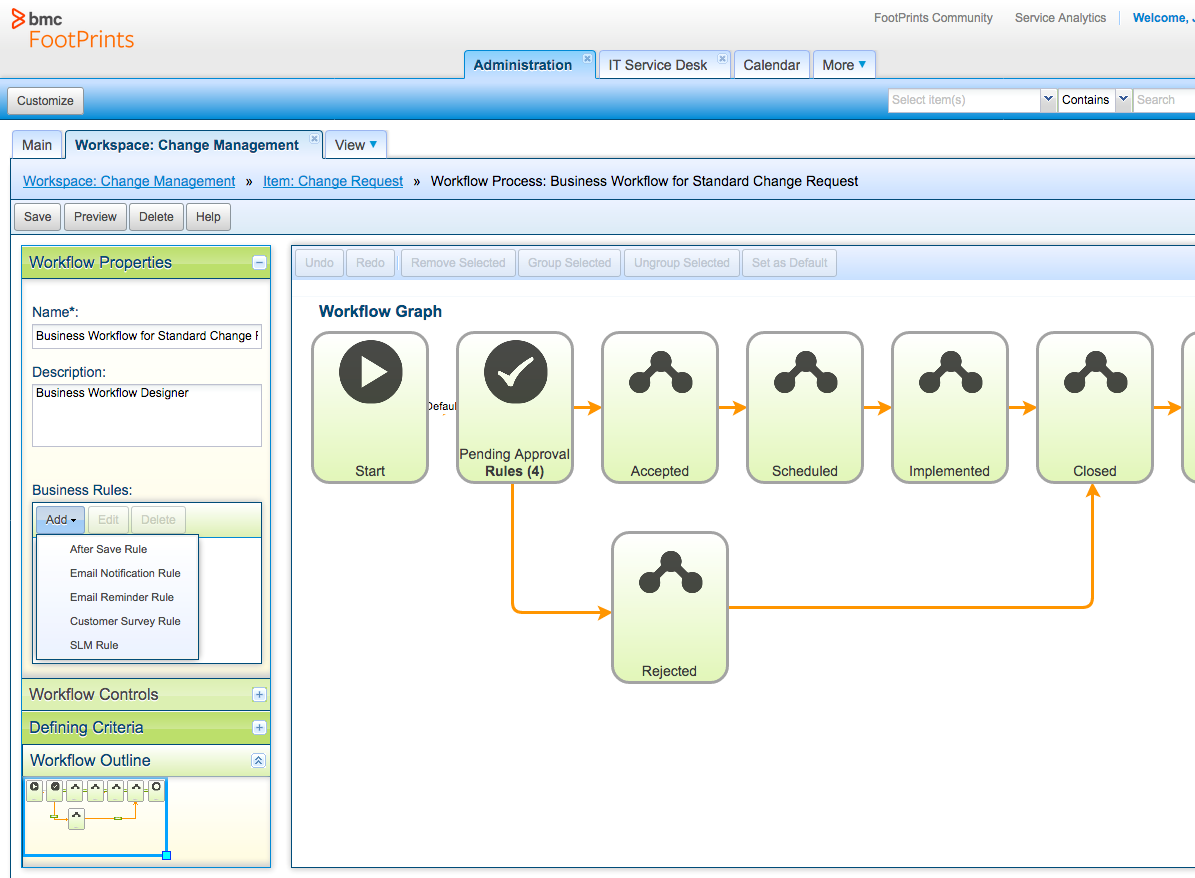The height and width of the screenshot is (878, 1195).
Task: Click the workflow Name input field
Action: tap(146, 336)
